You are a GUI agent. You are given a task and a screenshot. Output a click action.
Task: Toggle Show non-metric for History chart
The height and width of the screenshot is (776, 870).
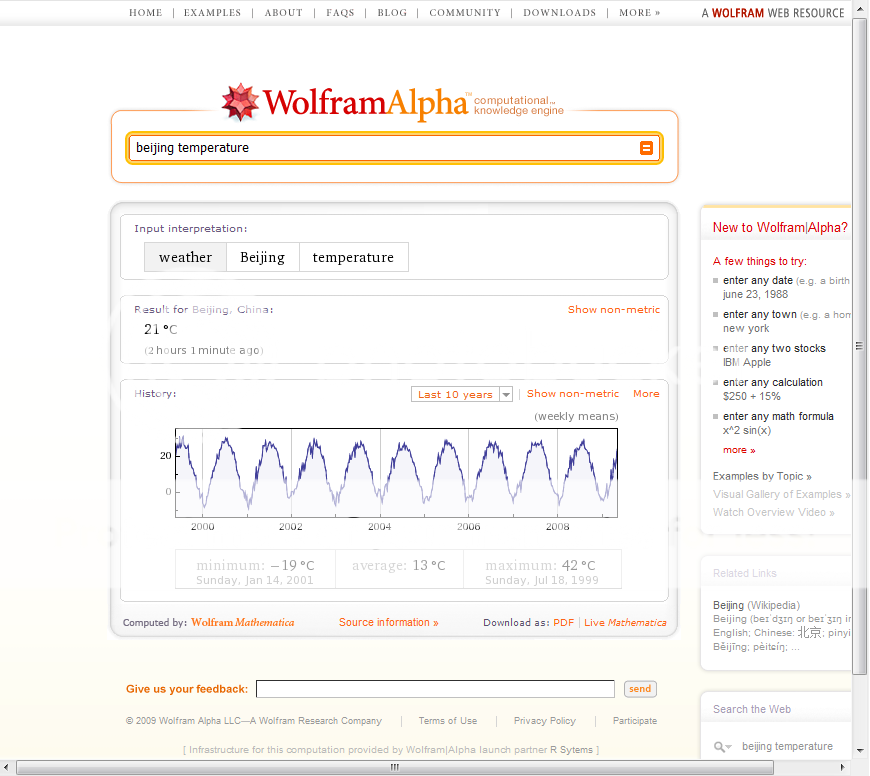(572, 394)
